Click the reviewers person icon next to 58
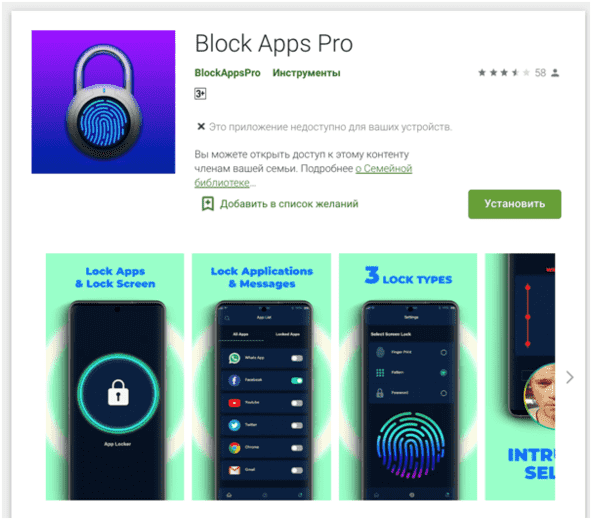This screenshot has width=592, height=520. (x=555, y=73)
